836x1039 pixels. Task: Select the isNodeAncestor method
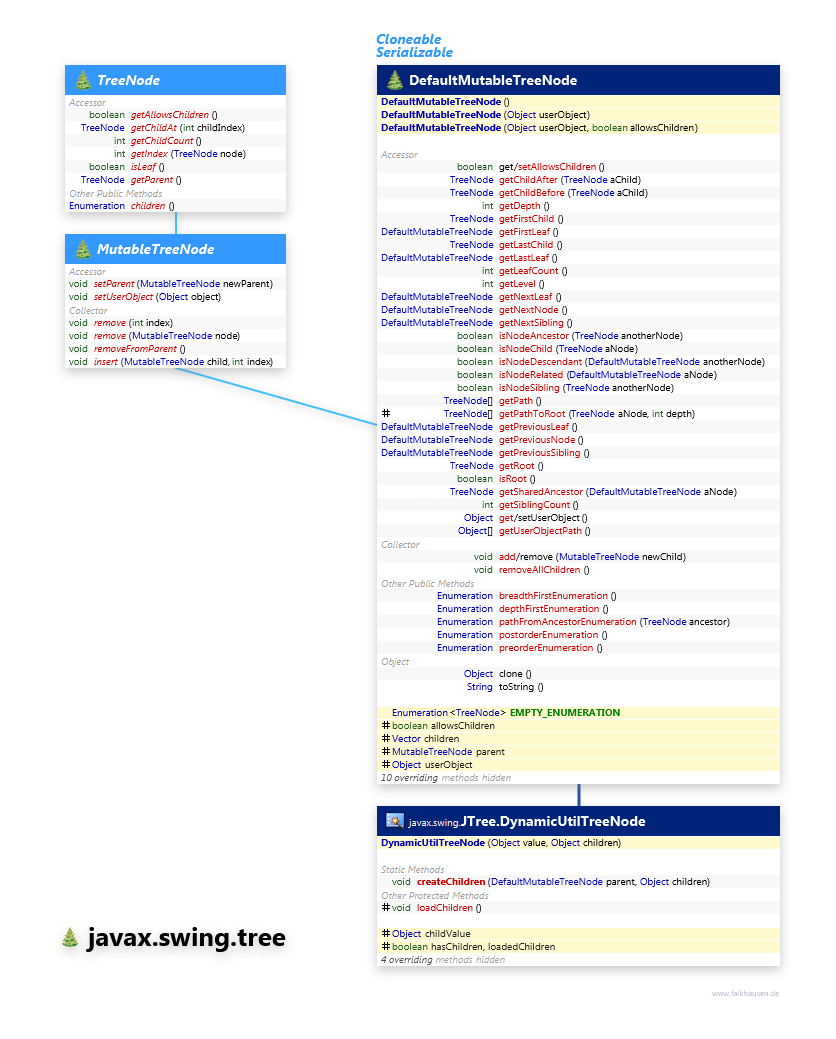click(x=533, y=336)
